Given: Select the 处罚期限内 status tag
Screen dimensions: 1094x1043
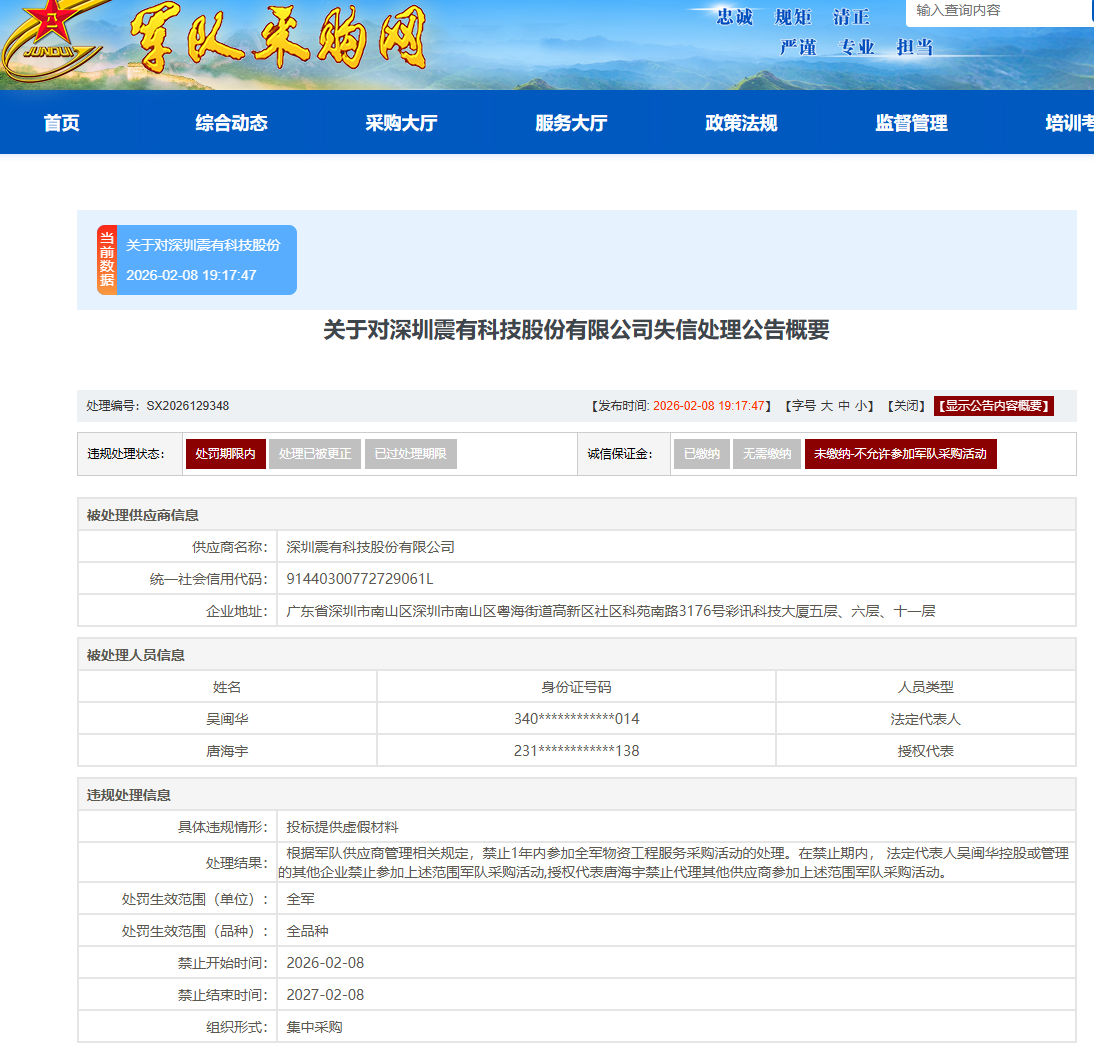Looking at the screenshot, I should [x=225, y=453].
